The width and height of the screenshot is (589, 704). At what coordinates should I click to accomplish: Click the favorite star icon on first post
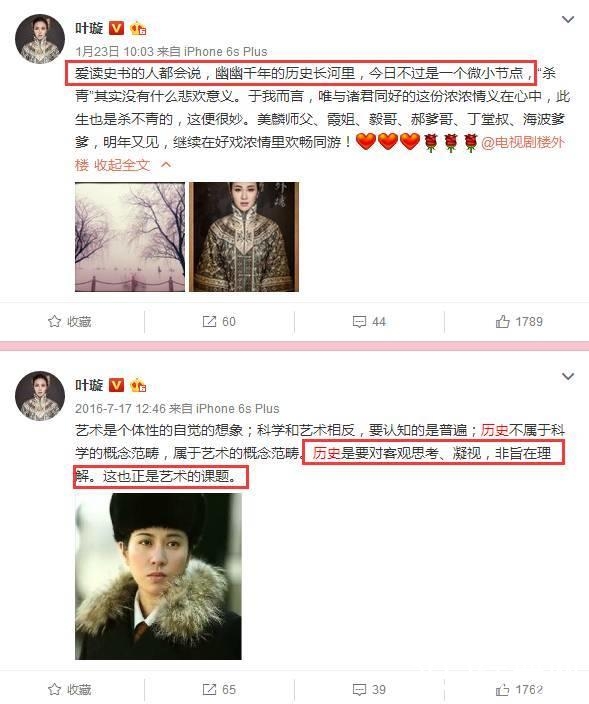[54, 321]
